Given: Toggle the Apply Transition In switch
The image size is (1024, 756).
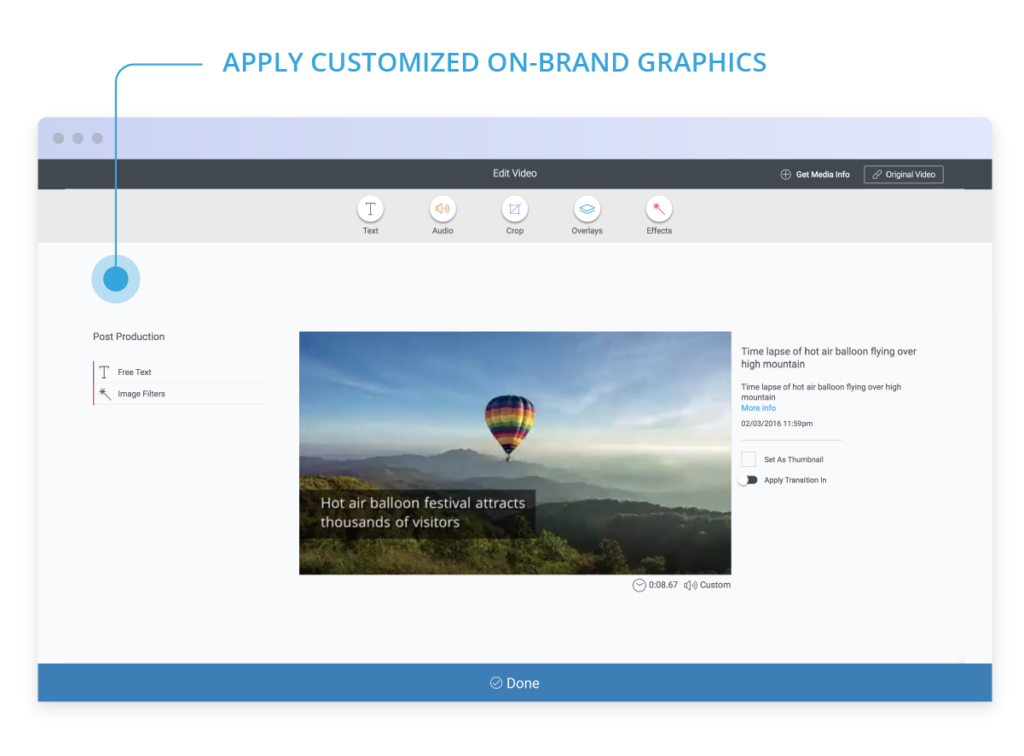Looking at the screenshot, I should pos(748,480).
